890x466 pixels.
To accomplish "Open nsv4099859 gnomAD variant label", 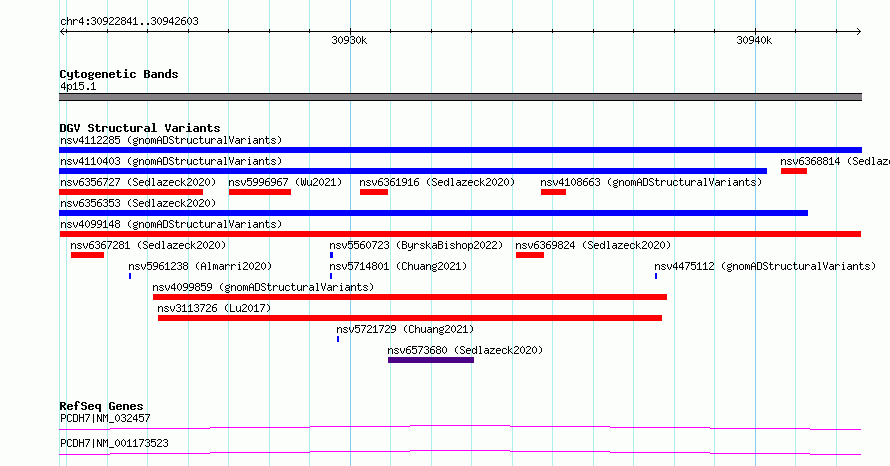I will click(x=263, y=287).
